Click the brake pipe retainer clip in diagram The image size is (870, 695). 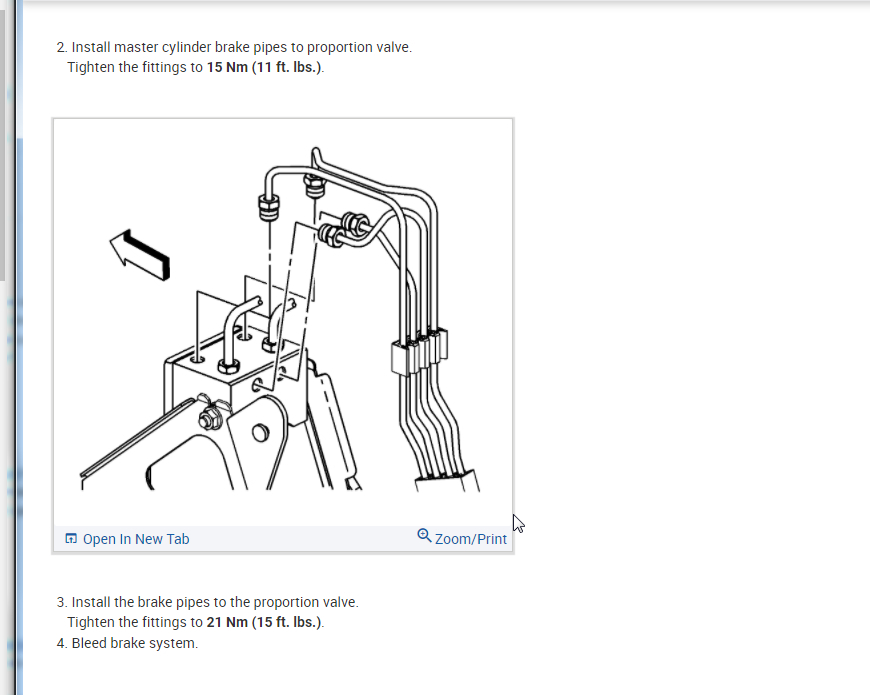point(419,350)
